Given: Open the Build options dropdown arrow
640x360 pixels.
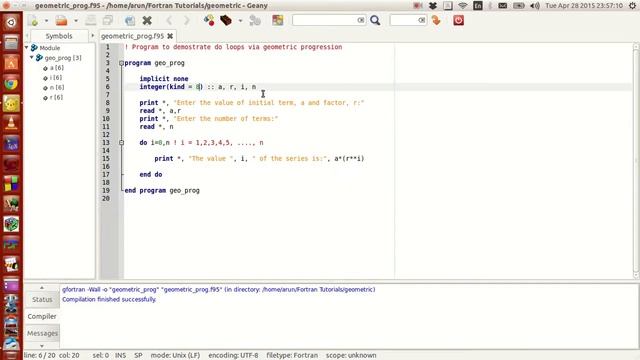Looking at the screenshot, I should (x=240, y=20).
